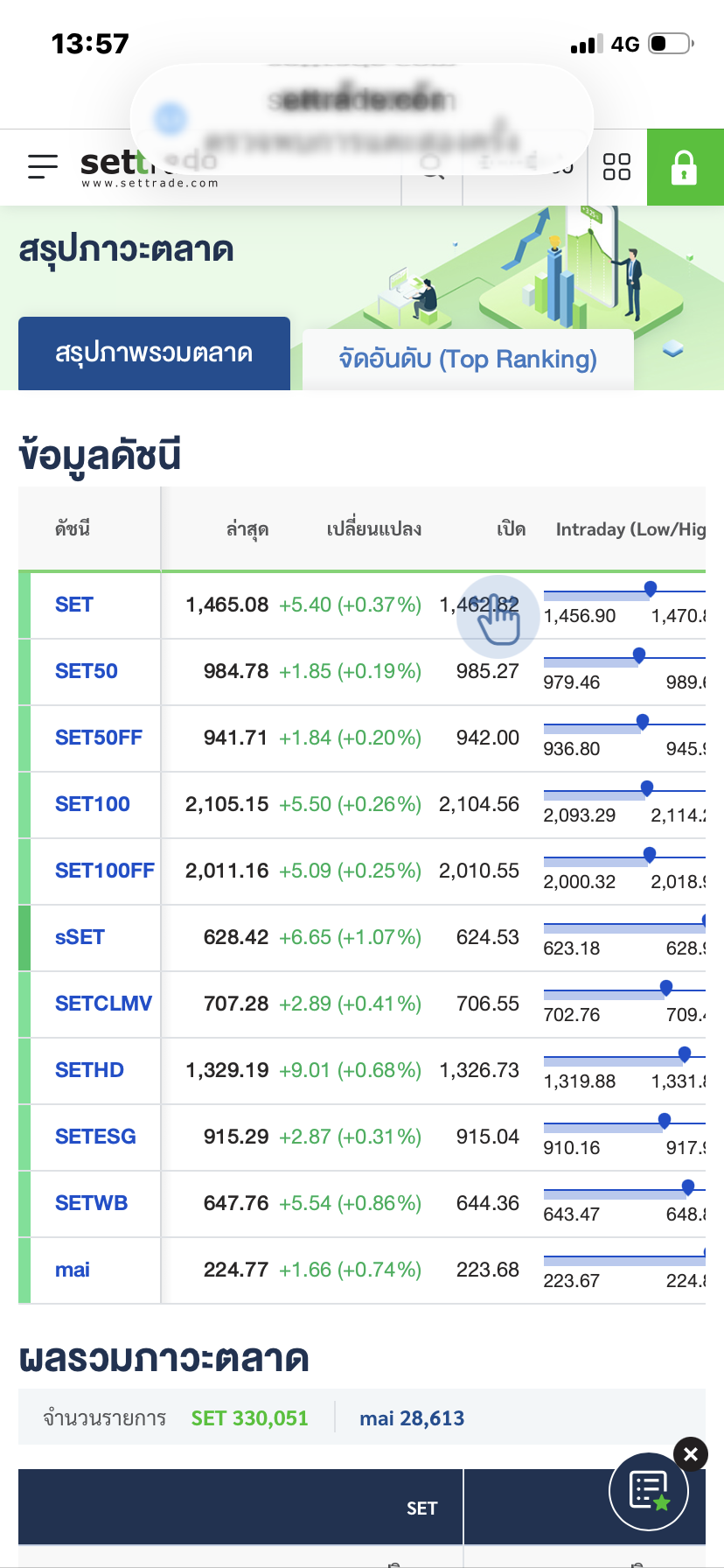Image resolution: width=724 pixels, height=1568 pixels.
Task: Switch to จัดอันดับ (Top Ranking) tab
Action: (x=468, y=359)
